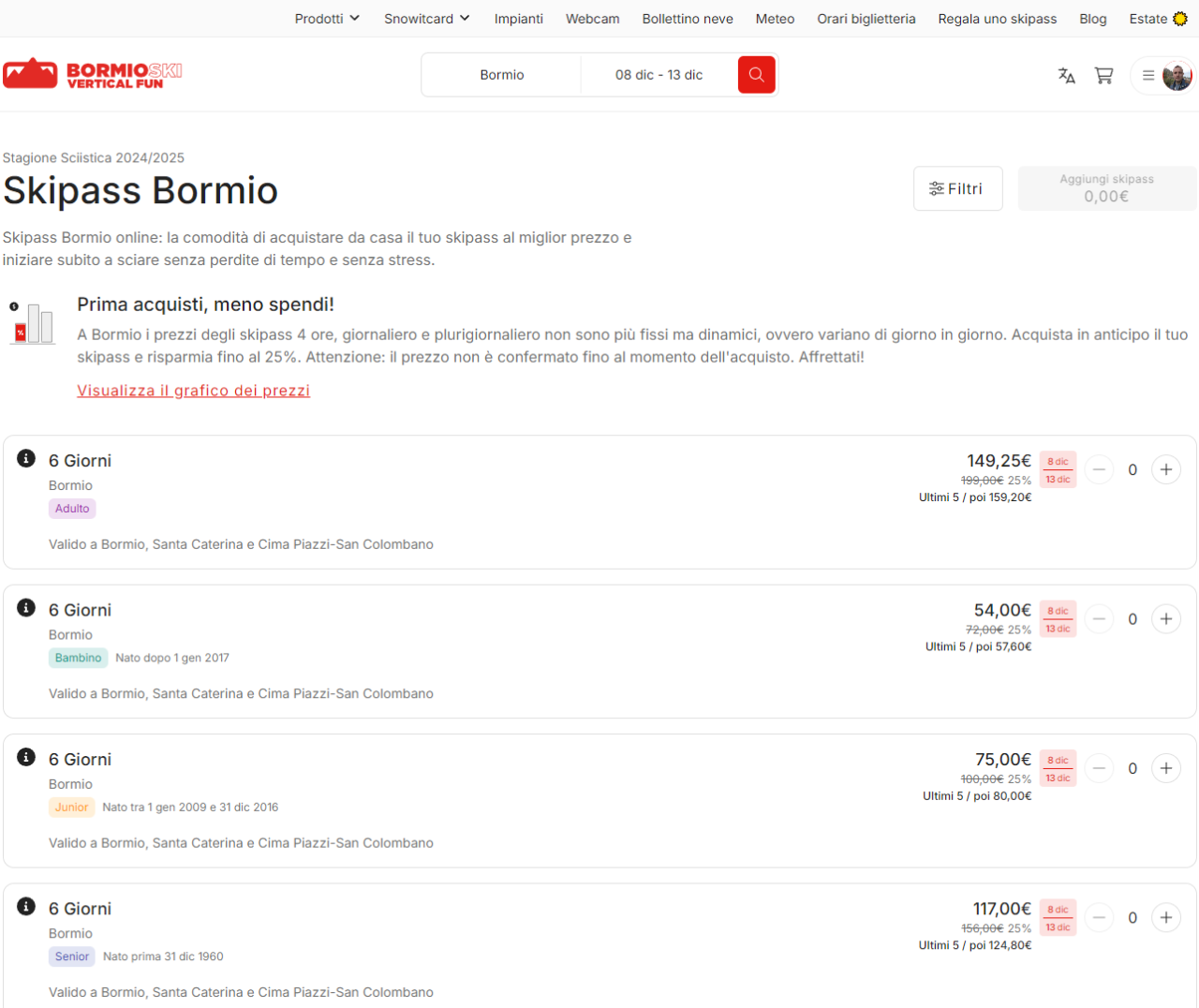Click the 117,00€ price
Image resolution: width=1199 pixels, height=1008 pixels.
[x=1001, y=909]
